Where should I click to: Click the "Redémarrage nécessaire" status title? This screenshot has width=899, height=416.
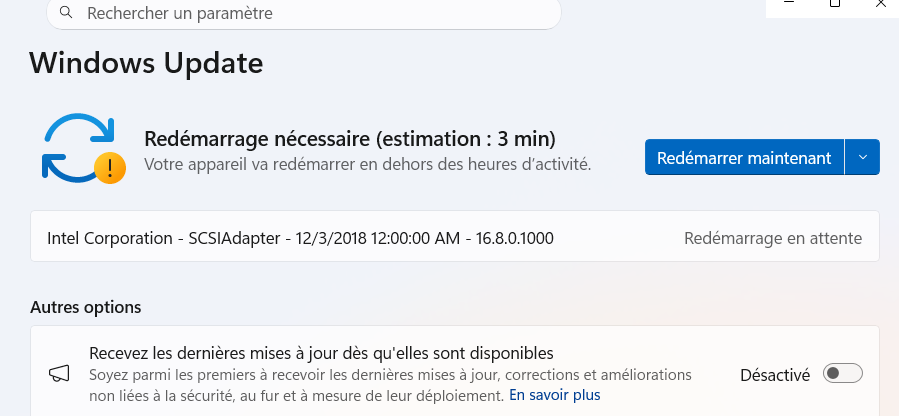tap(350, 138)
